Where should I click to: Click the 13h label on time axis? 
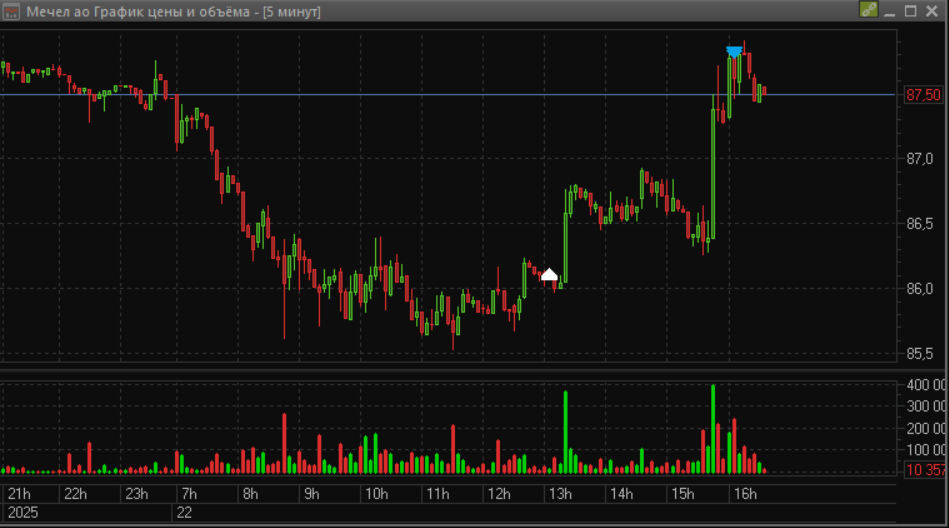click(560, 494)
